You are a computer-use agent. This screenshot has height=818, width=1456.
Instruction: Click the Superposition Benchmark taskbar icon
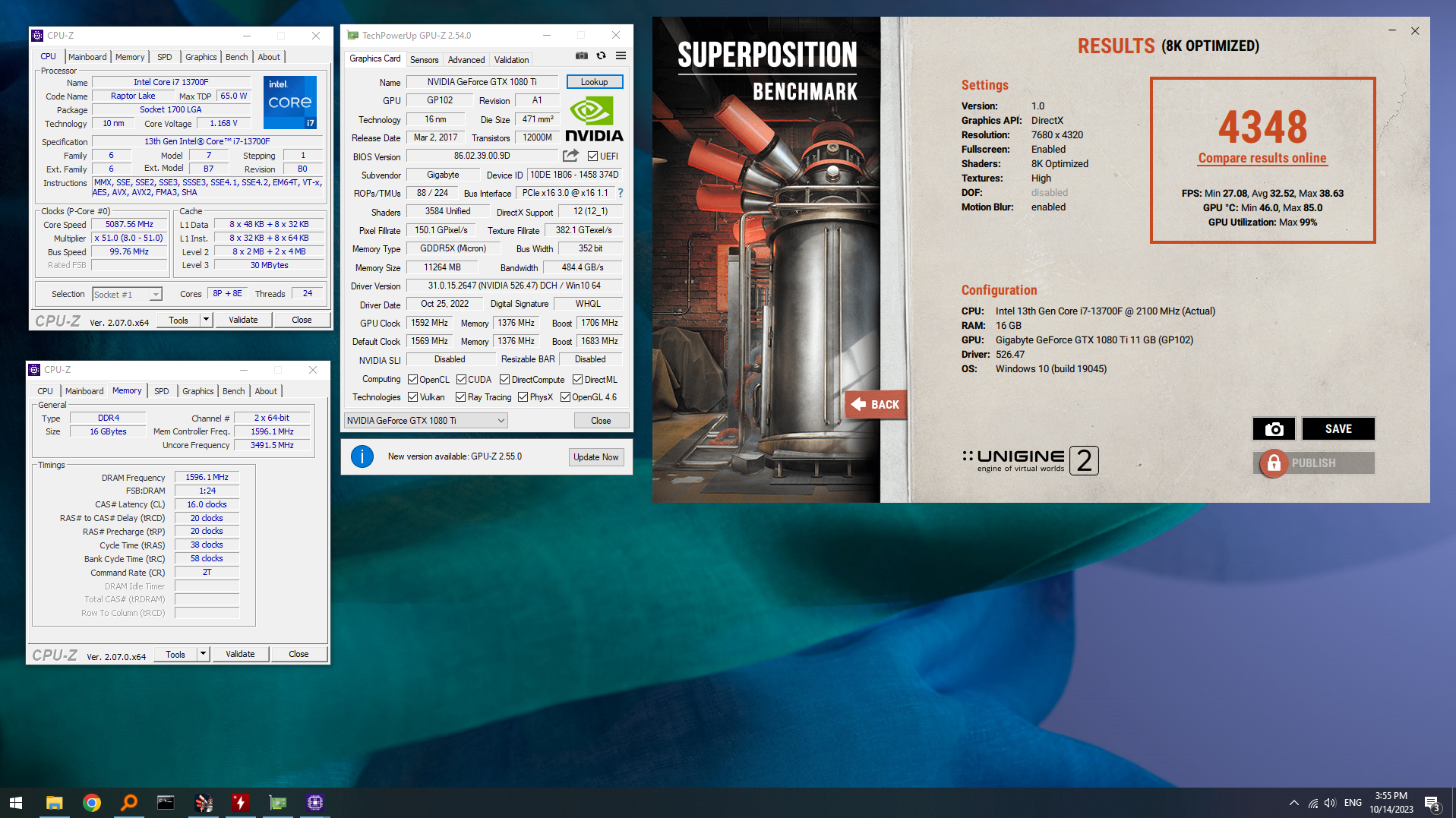point(204,803)
